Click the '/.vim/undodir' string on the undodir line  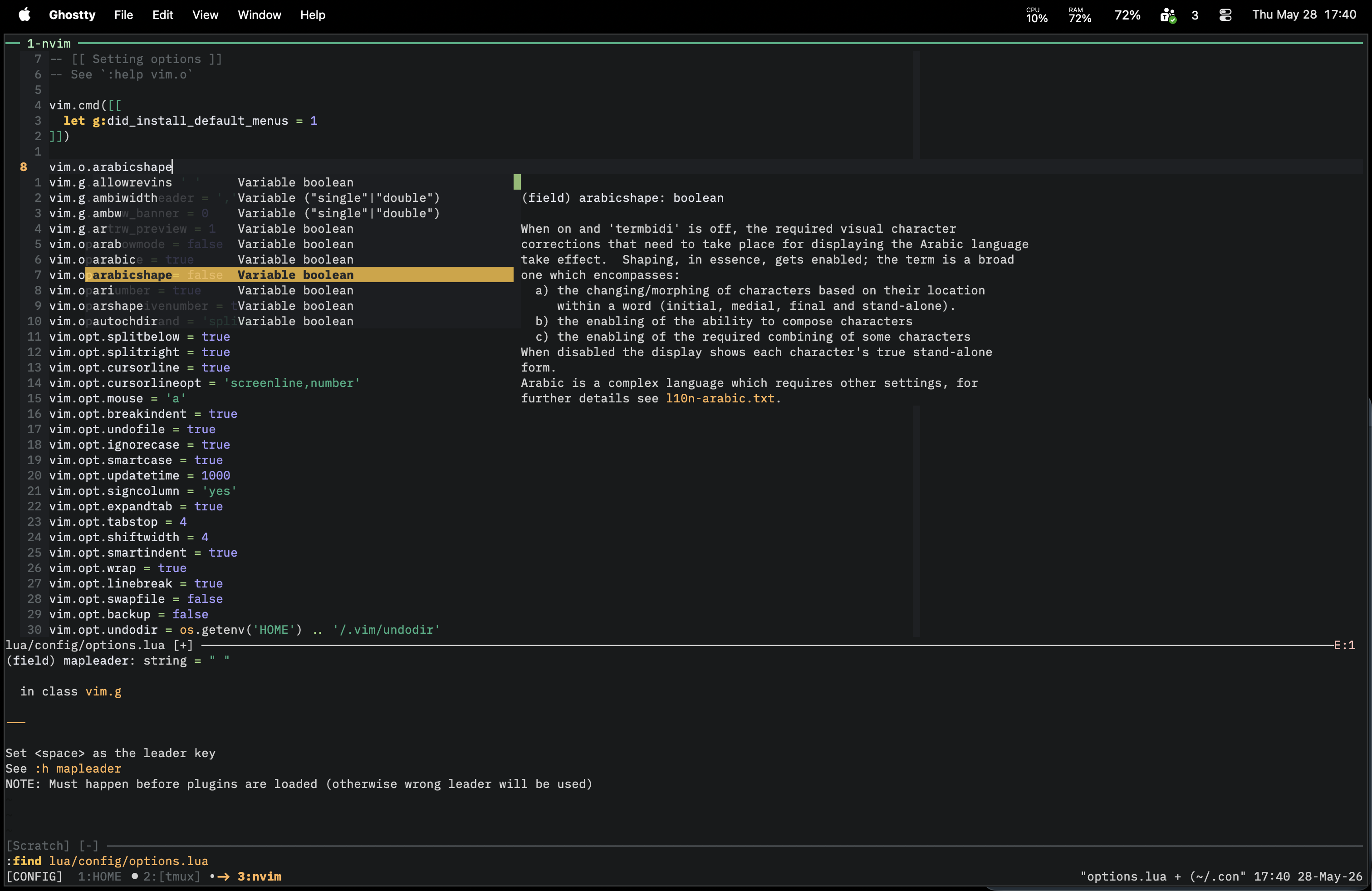pyautogui.click(x=386, y=630)
